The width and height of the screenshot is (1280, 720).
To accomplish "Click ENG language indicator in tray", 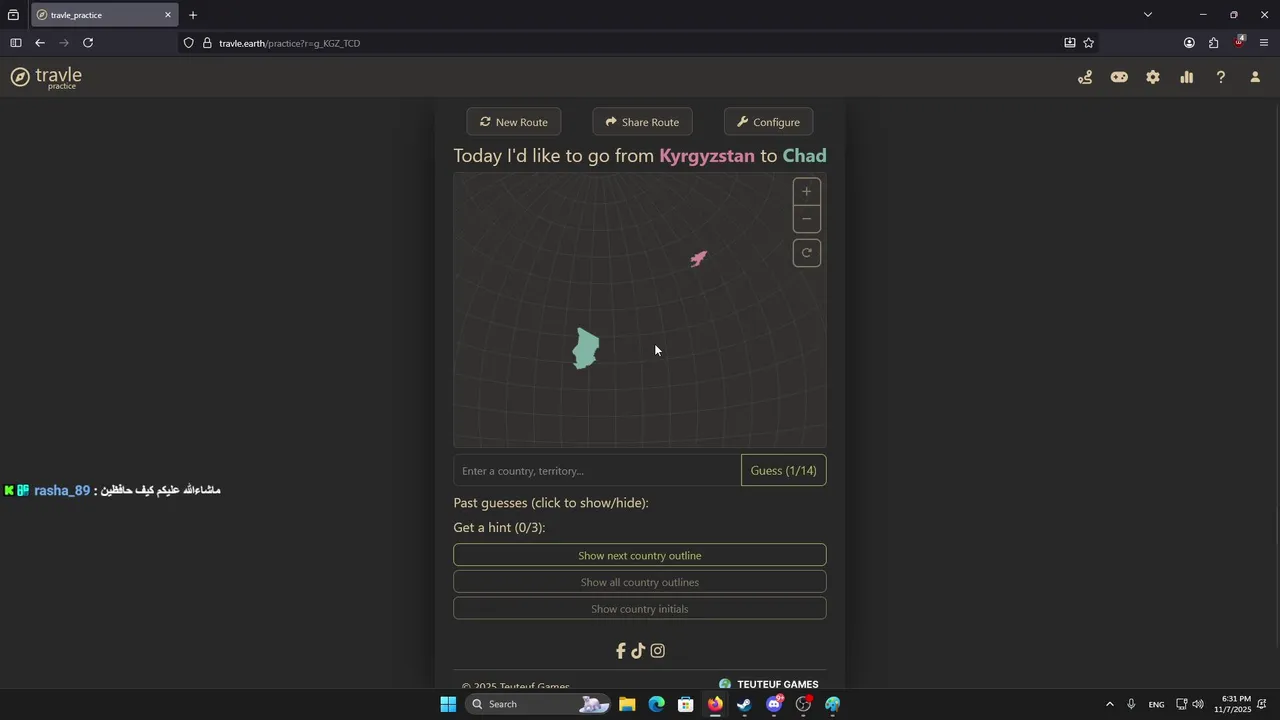I will [x=1156, y=704].
